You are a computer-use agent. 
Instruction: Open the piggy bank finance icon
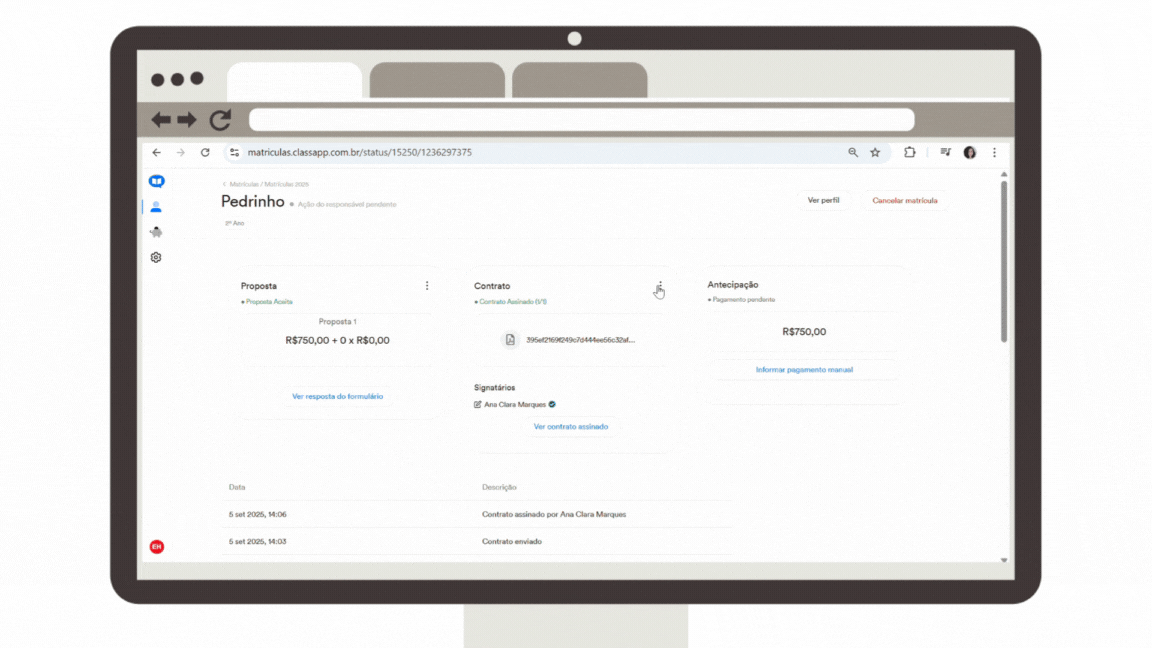[x=156, y=232]
